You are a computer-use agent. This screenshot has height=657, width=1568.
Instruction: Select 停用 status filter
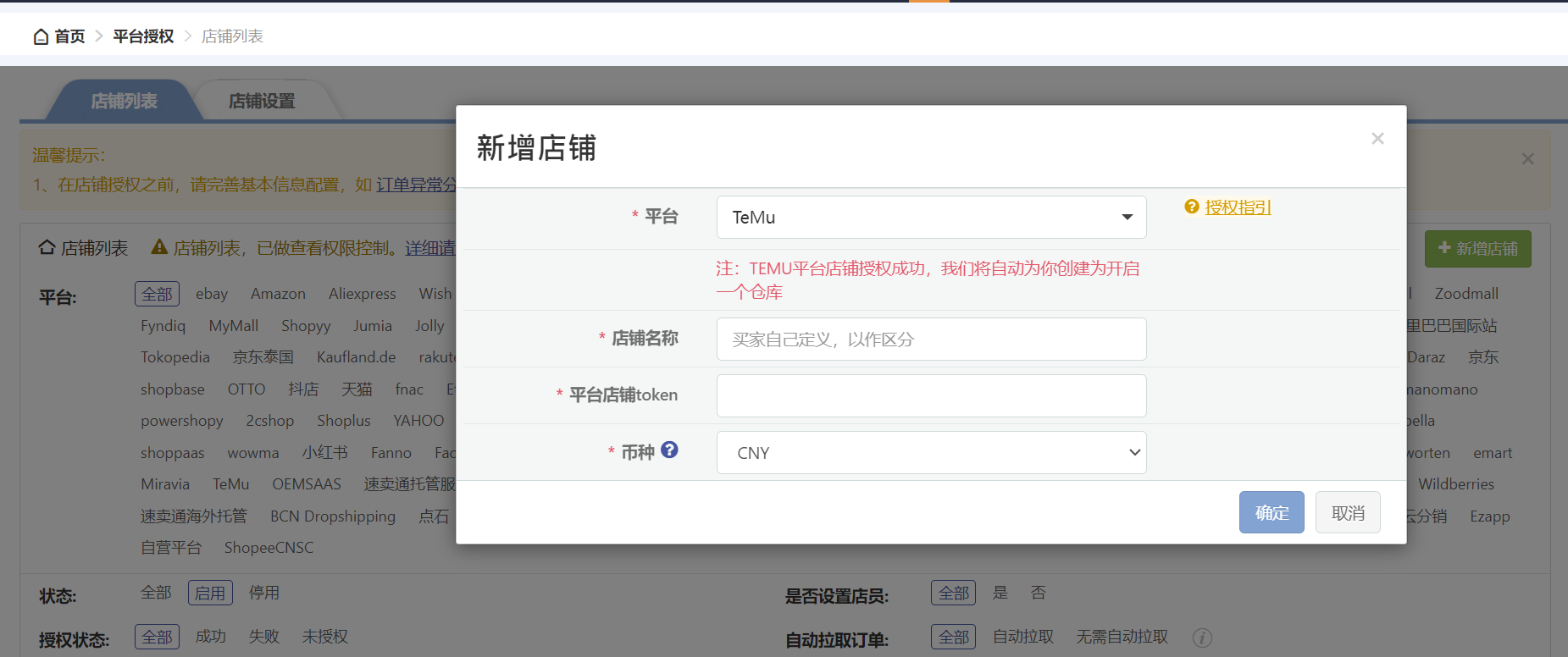[x=263, y=593]
